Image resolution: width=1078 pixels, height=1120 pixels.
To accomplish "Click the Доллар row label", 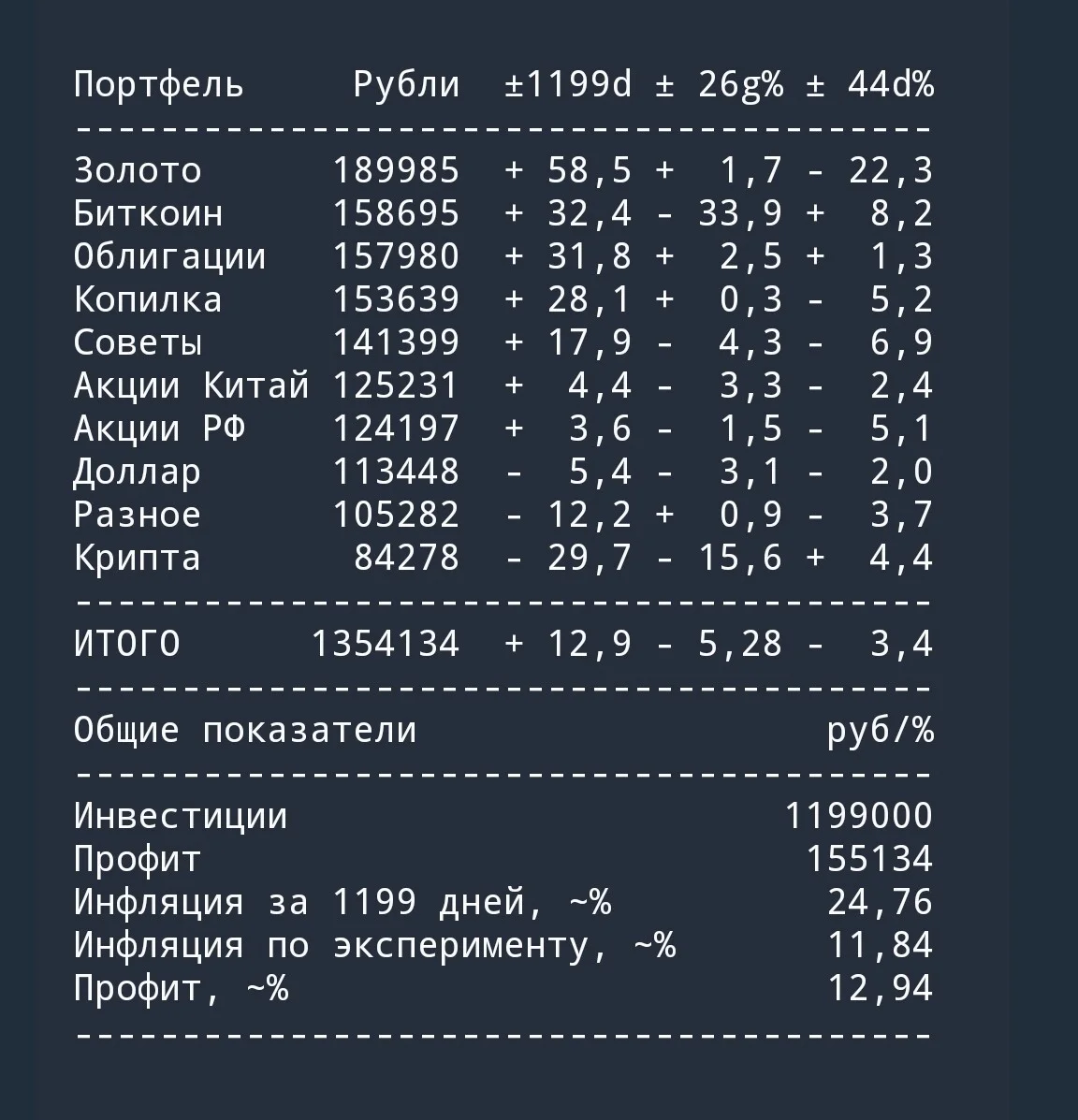I will pos(138,473).
